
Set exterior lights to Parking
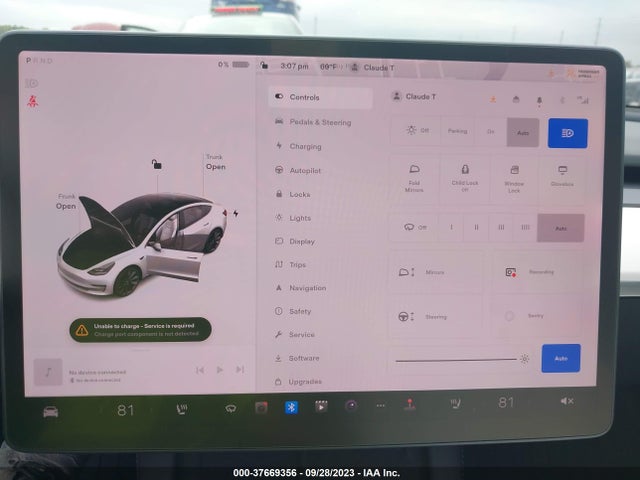[457, 131]
